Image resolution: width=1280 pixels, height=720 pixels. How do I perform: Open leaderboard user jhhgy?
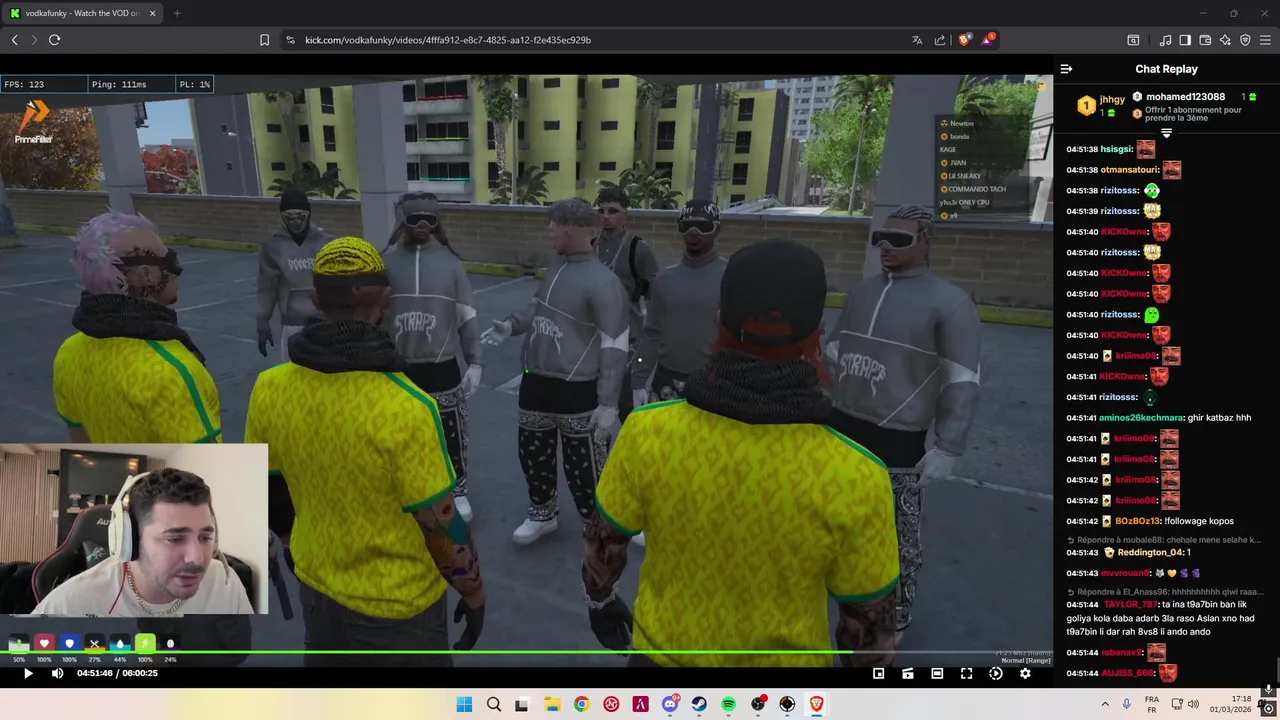[x=1112, y=99]
